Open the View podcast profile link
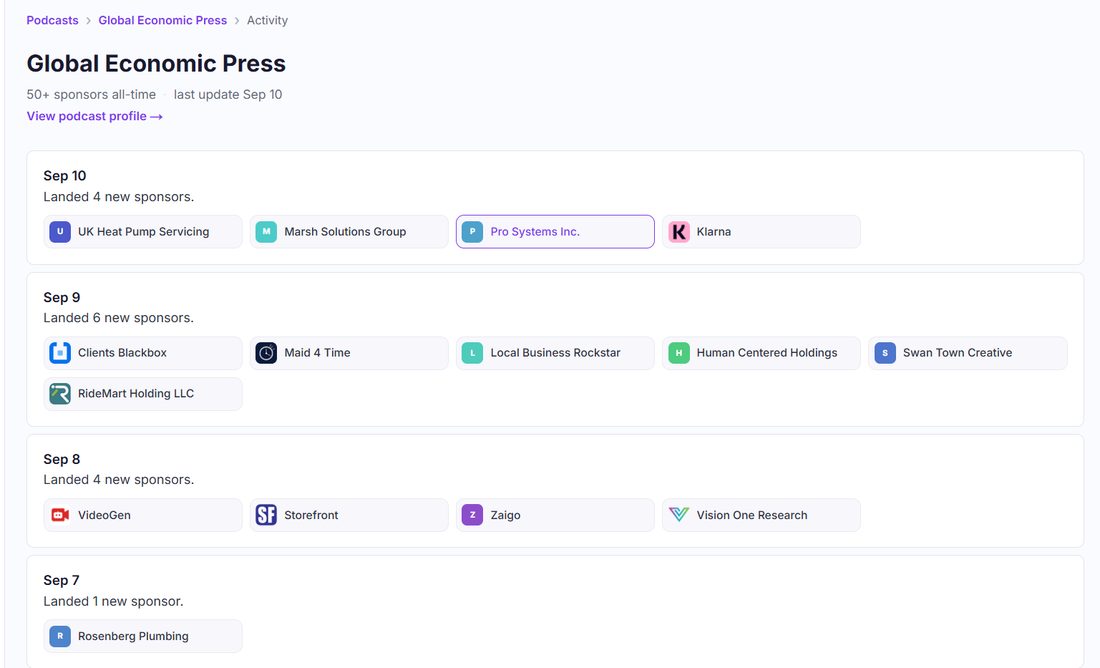The height and width of the screenshot is (668, 1100). coord(95,116)
